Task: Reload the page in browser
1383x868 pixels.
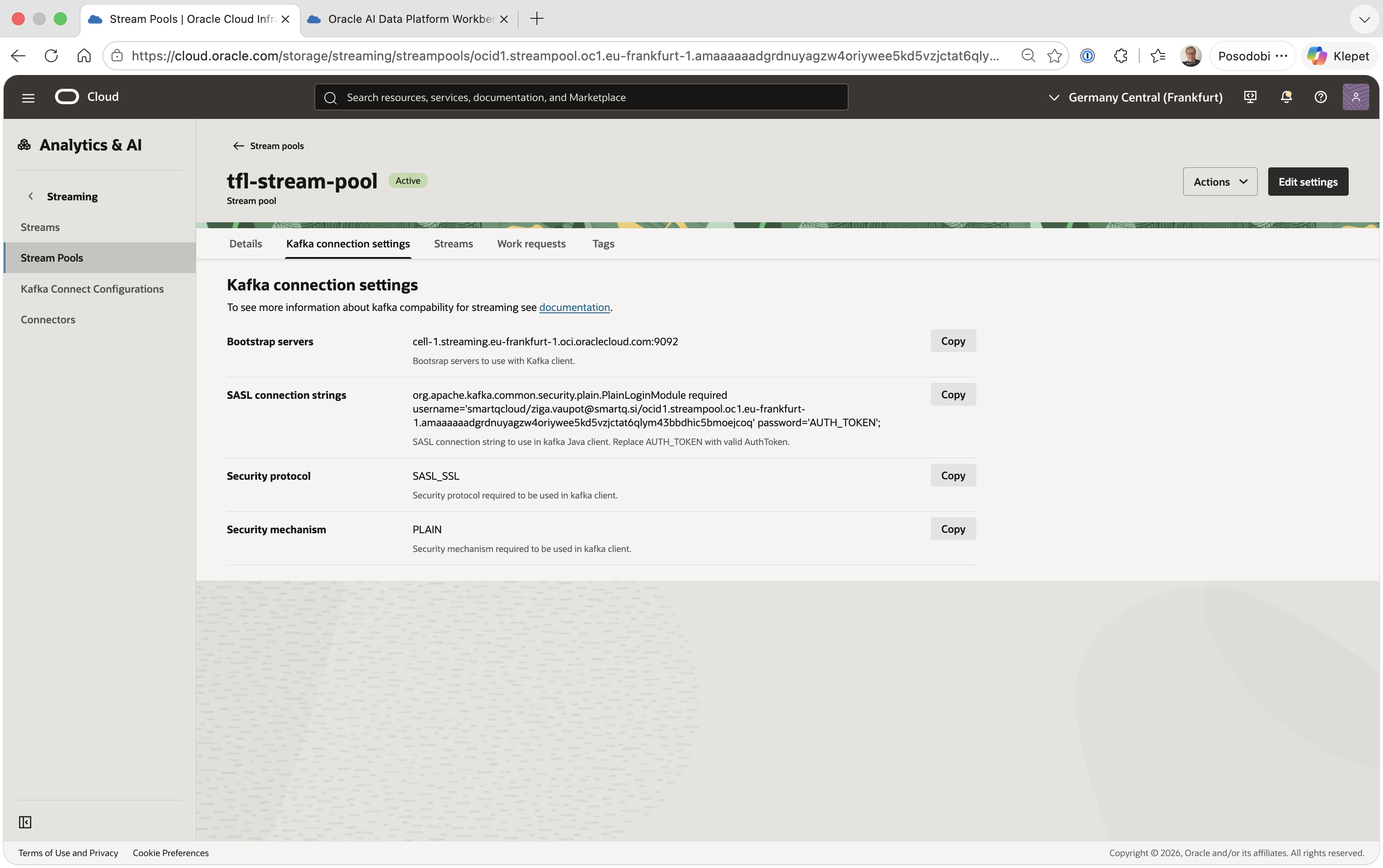Action: click(x=51, y=56)
